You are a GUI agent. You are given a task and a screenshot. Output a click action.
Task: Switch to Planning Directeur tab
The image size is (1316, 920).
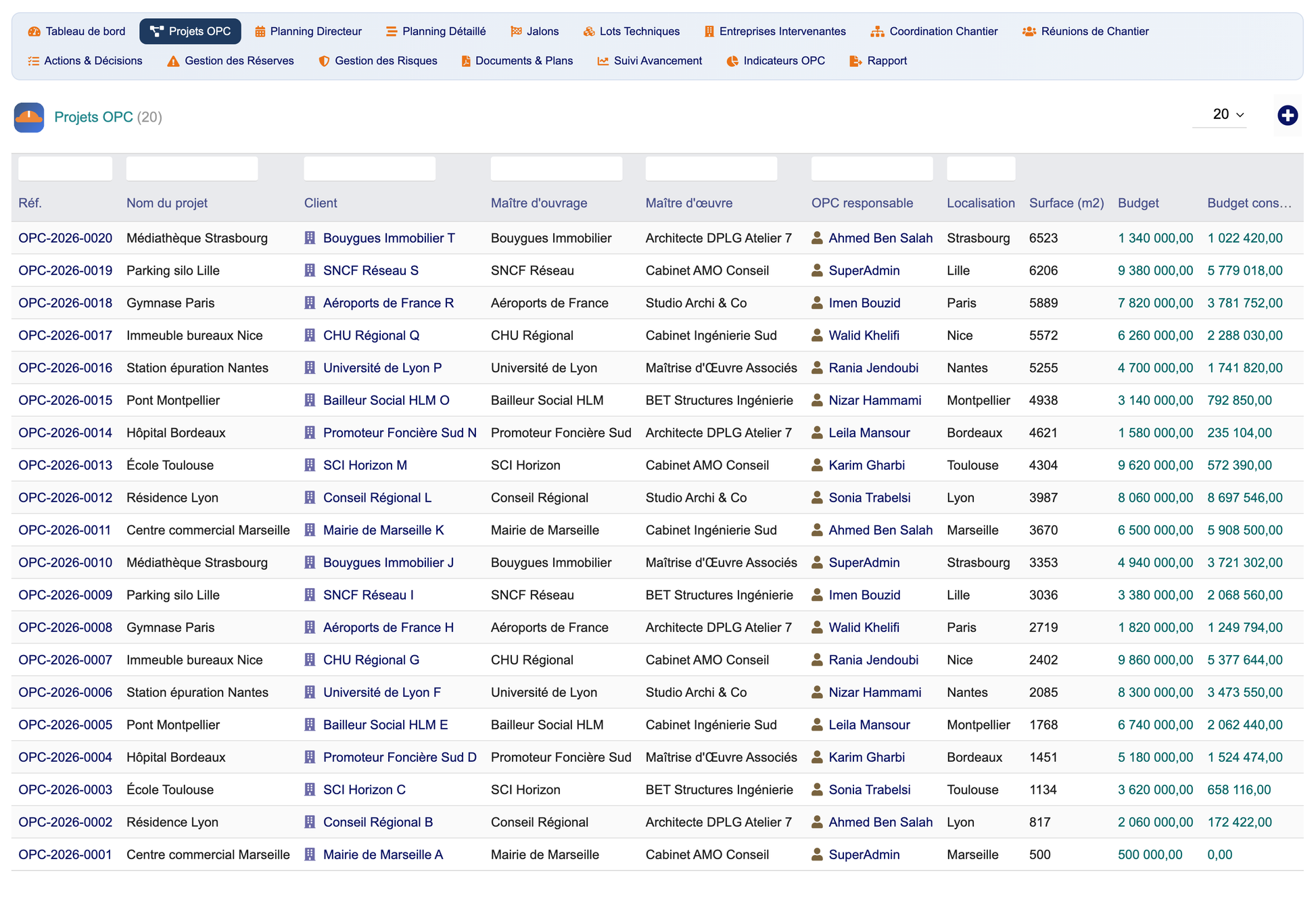(x=308, y=31)
